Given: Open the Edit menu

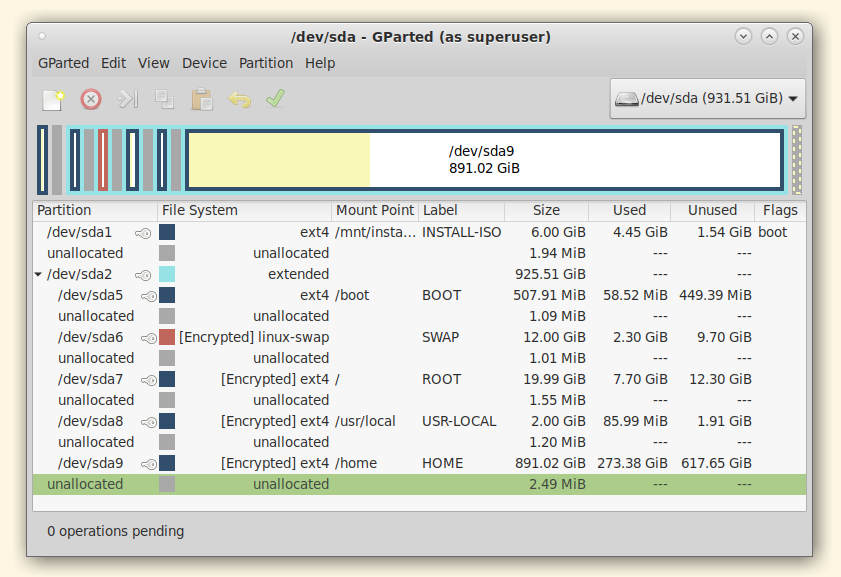Looking at the screenshot, I should click(114, 63).
